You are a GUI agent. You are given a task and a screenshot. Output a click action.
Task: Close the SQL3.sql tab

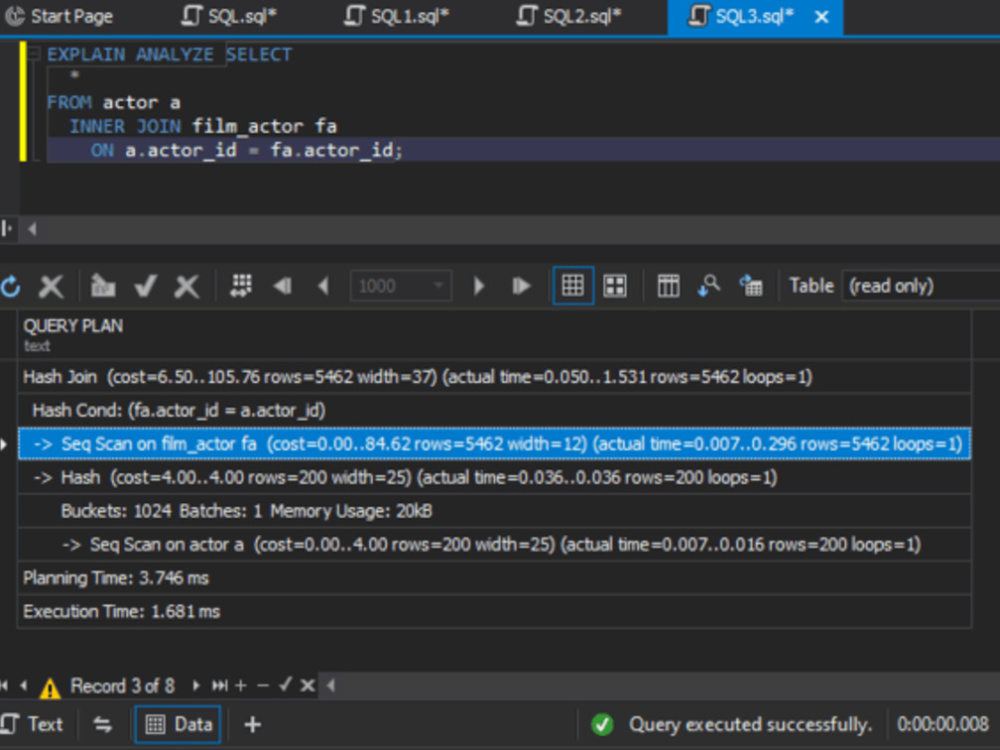[821, 17]
